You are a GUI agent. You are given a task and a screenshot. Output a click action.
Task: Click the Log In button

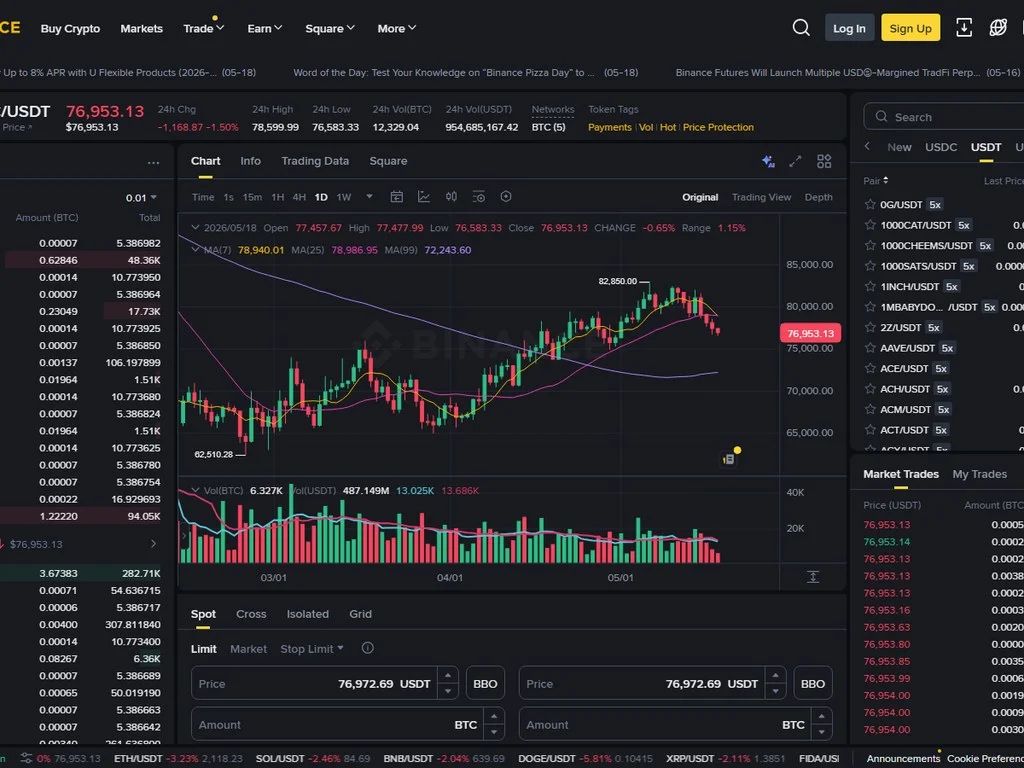[x=849, y=28]
